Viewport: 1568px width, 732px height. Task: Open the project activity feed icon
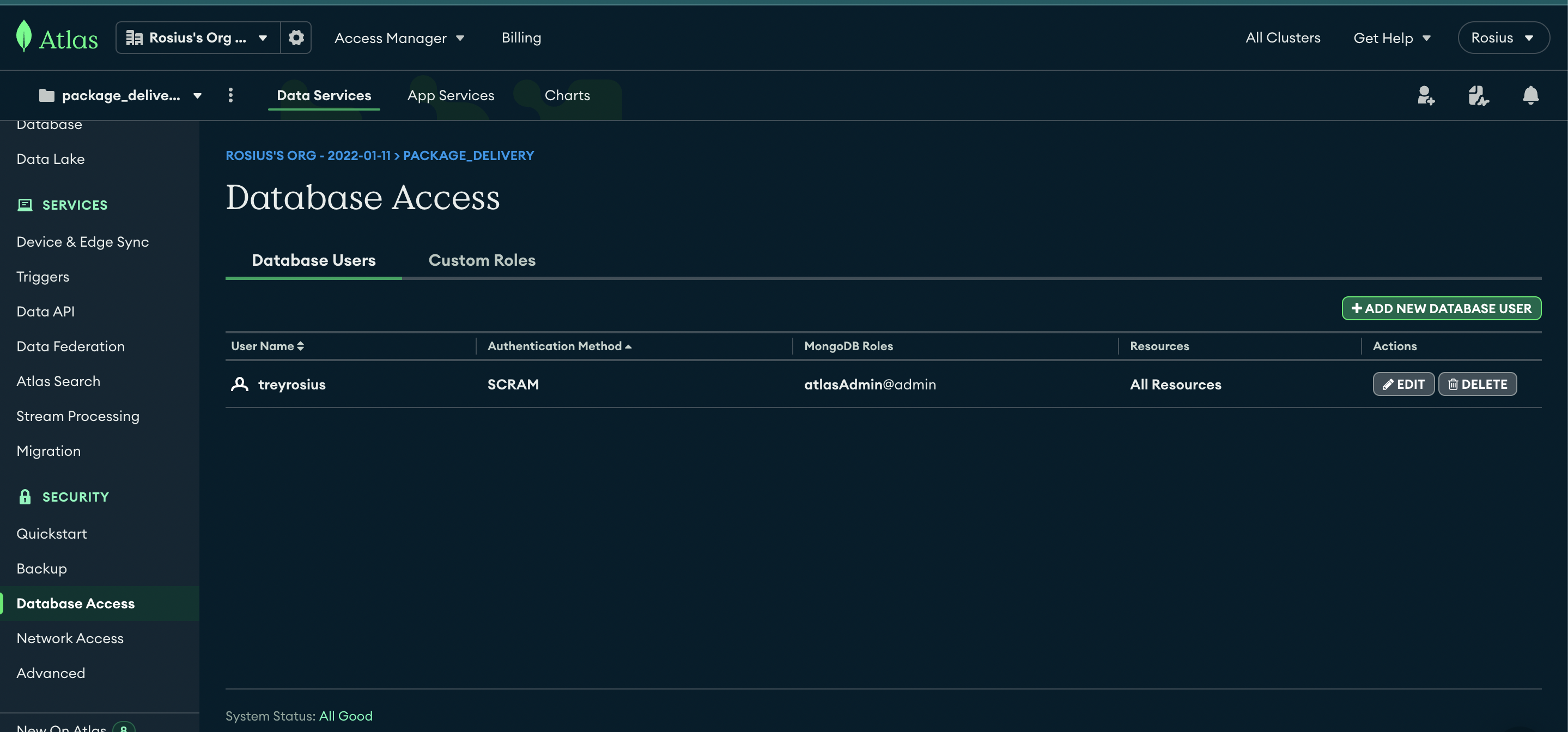click(1478, 95)
